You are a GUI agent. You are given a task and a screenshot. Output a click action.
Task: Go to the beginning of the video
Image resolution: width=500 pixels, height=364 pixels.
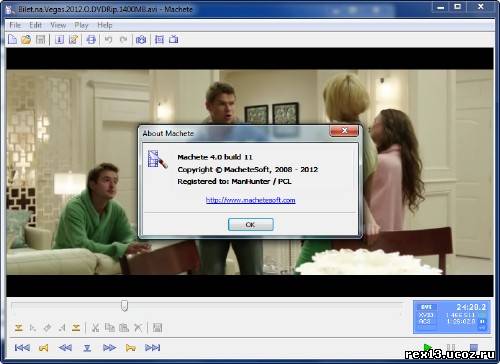pos(22,348)
